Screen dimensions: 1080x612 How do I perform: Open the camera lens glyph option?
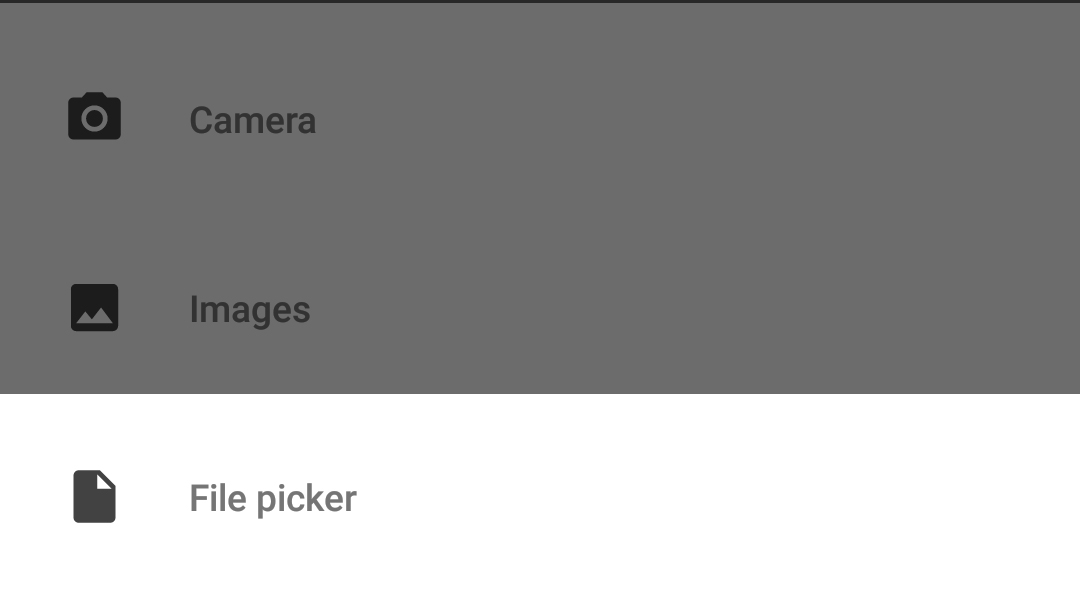[x=94, y=116]
